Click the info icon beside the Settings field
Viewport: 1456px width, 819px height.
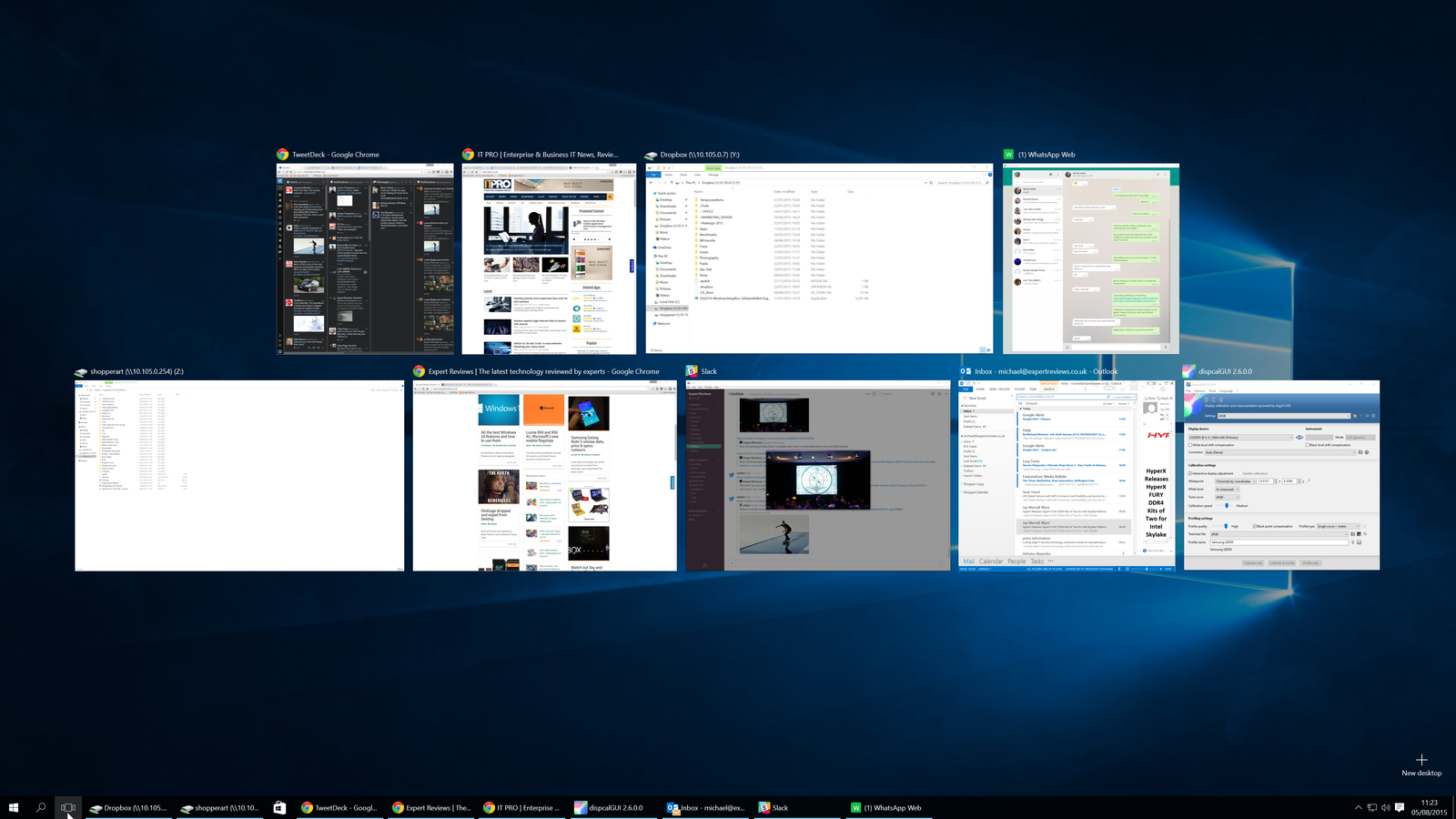[x=1374, y=416]
